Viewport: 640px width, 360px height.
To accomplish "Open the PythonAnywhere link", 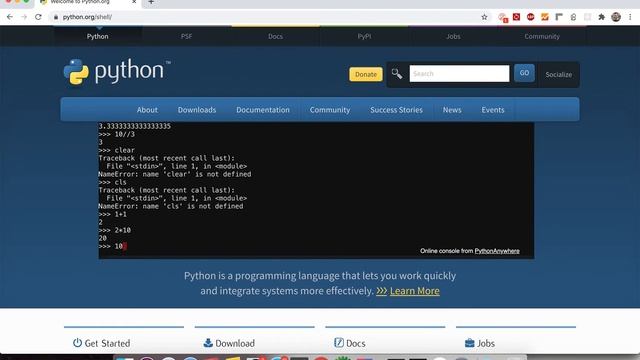I will pyautogui.click(x=497, y=251).
